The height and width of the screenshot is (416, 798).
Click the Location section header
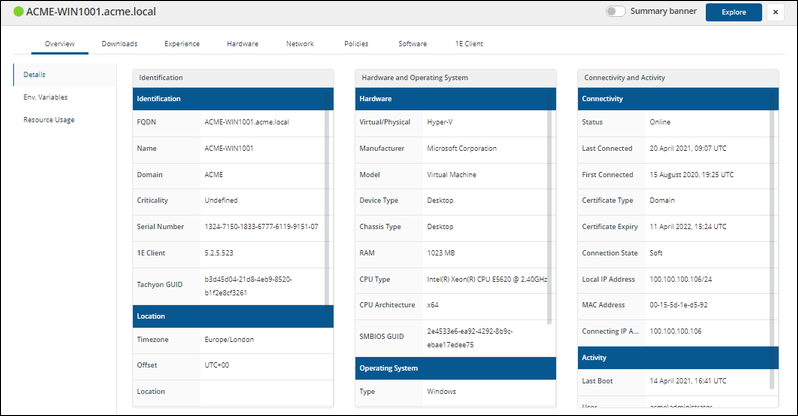point(230,316)
